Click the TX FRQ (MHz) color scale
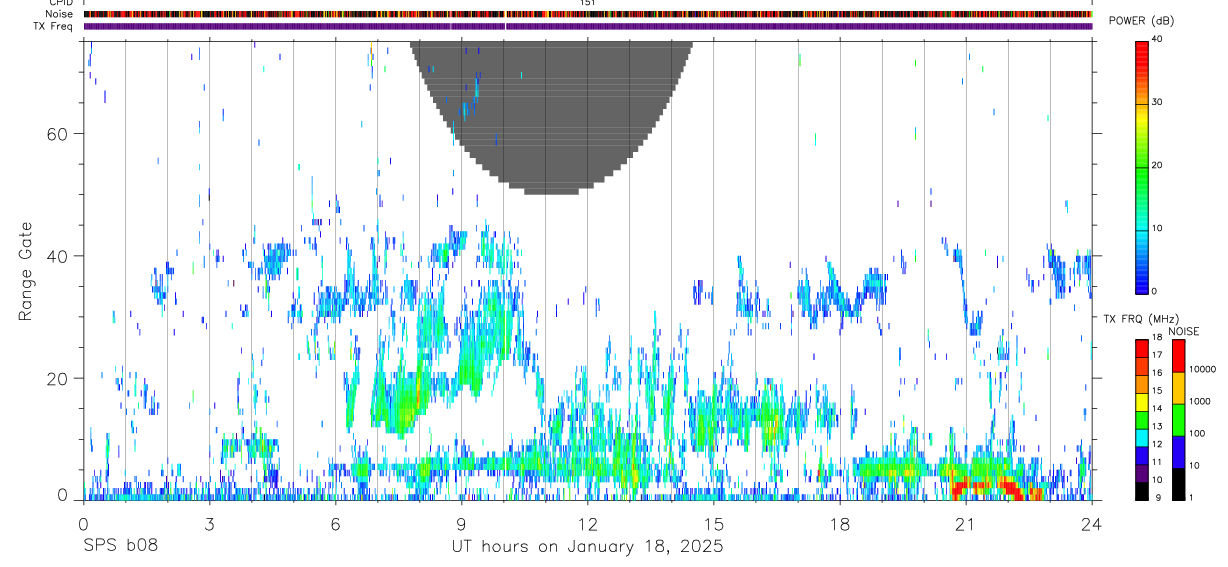Viewport: 1228px width, 567px height. coord(1142,420)
